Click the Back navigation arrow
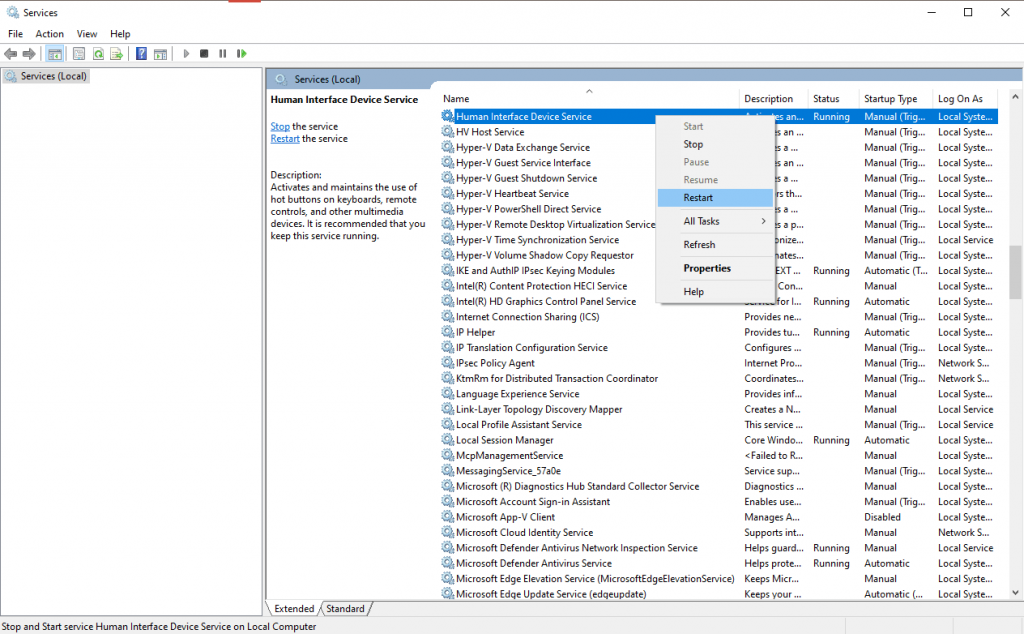This screenshot has width=1024, height=634. click(x=10, y=53)
